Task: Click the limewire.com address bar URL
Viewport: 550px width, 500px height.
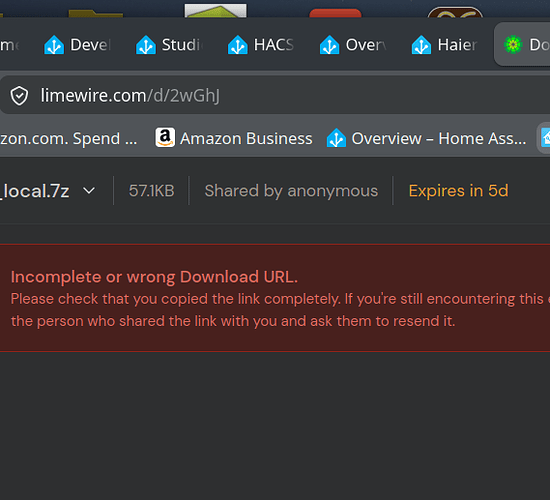Action: (x=130, y=95)
